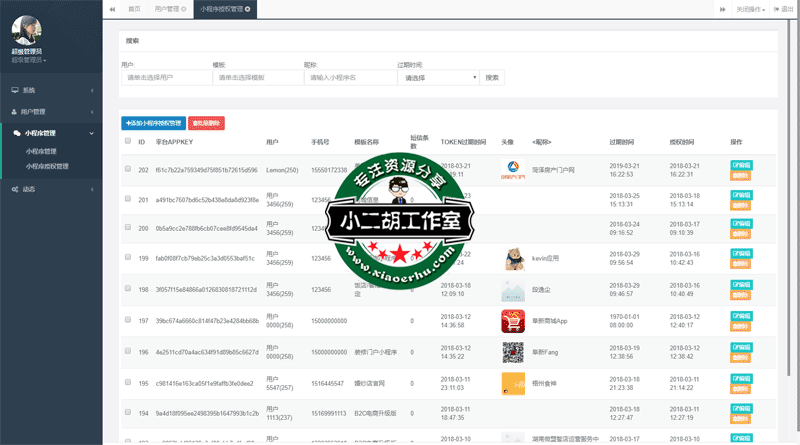This screenshot has height=445, width=800.
Task: Open the 关闭操作 dropdown menu
Action: pyautogui.click(x=751, y=8)
